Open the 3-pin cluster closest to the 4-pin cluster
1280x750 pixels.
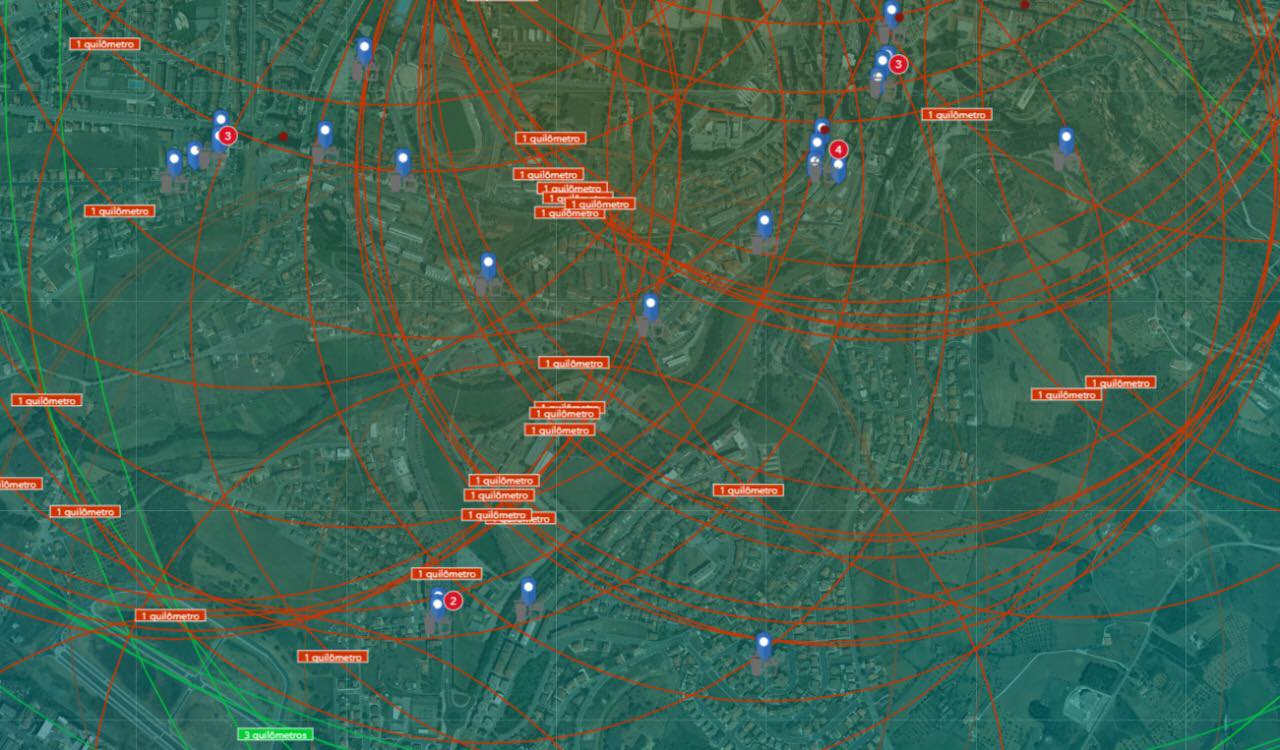[x=898, y=65]
